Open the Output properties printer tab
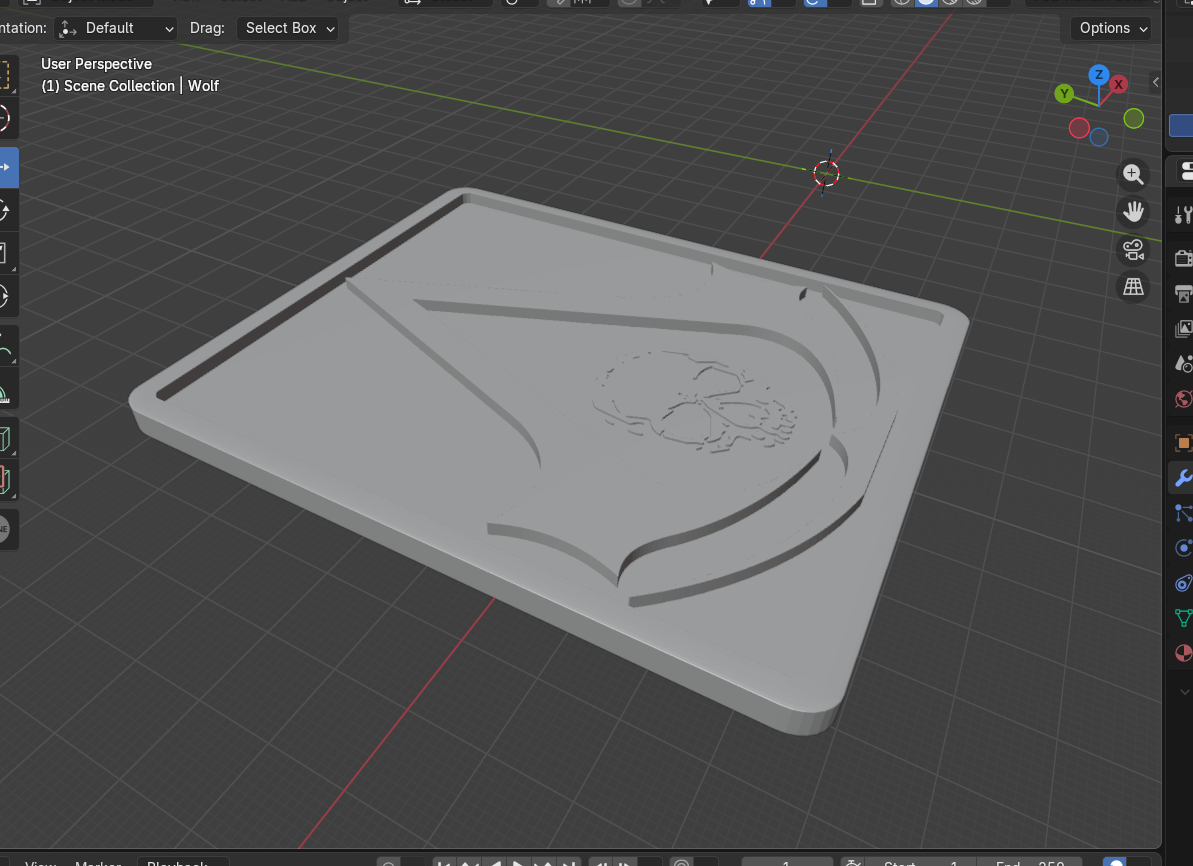1193x866 pixels. 1183,294
